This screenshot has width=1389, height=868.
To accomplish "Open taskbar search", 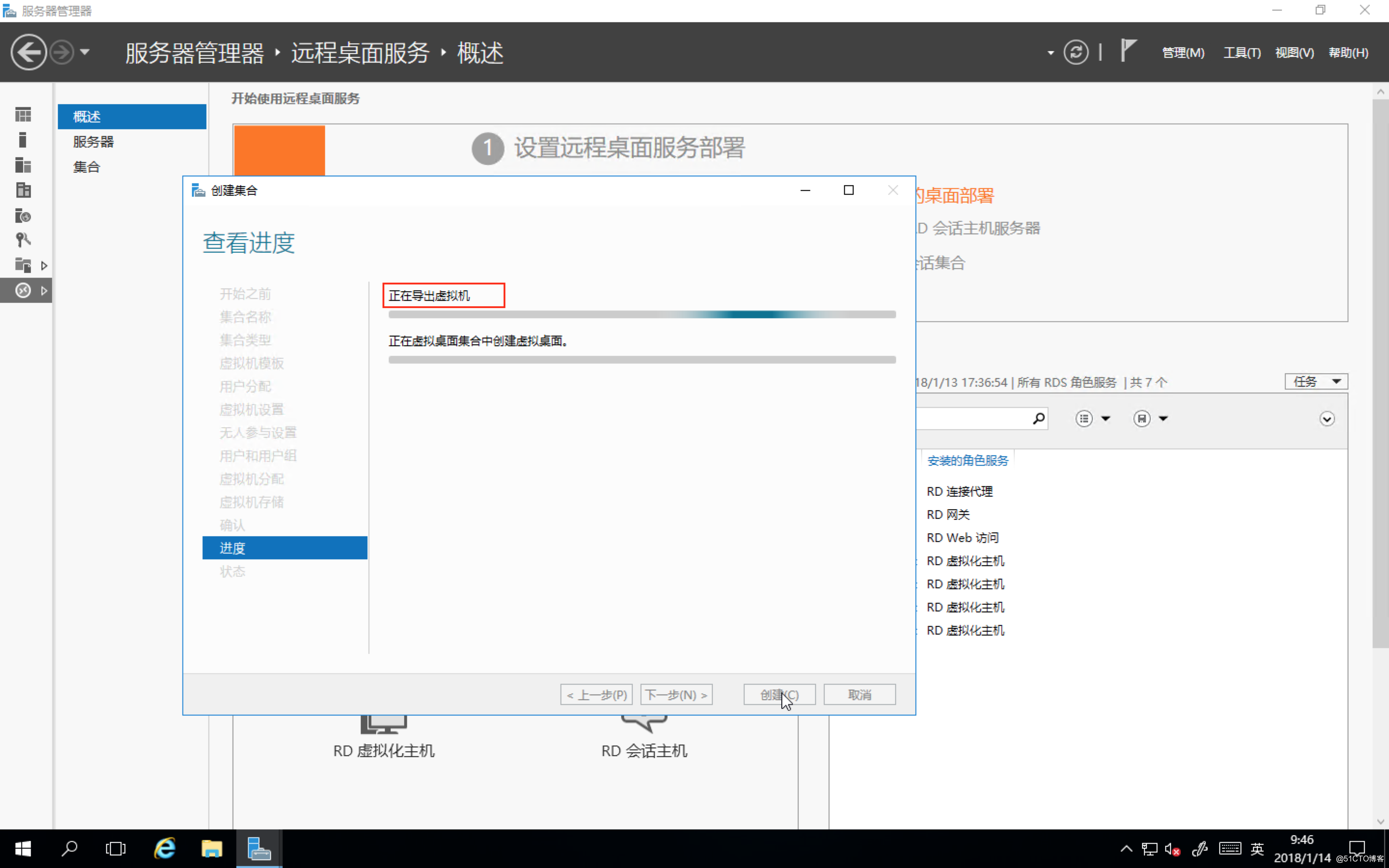I will pos(69,849).
